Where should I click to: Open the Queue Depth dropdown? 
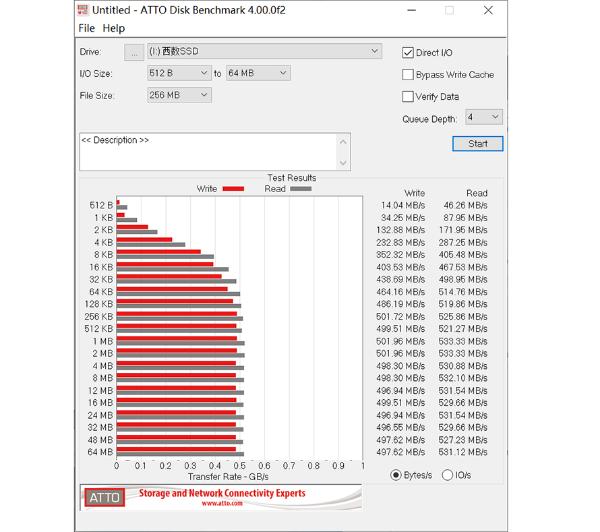[484, 117]
